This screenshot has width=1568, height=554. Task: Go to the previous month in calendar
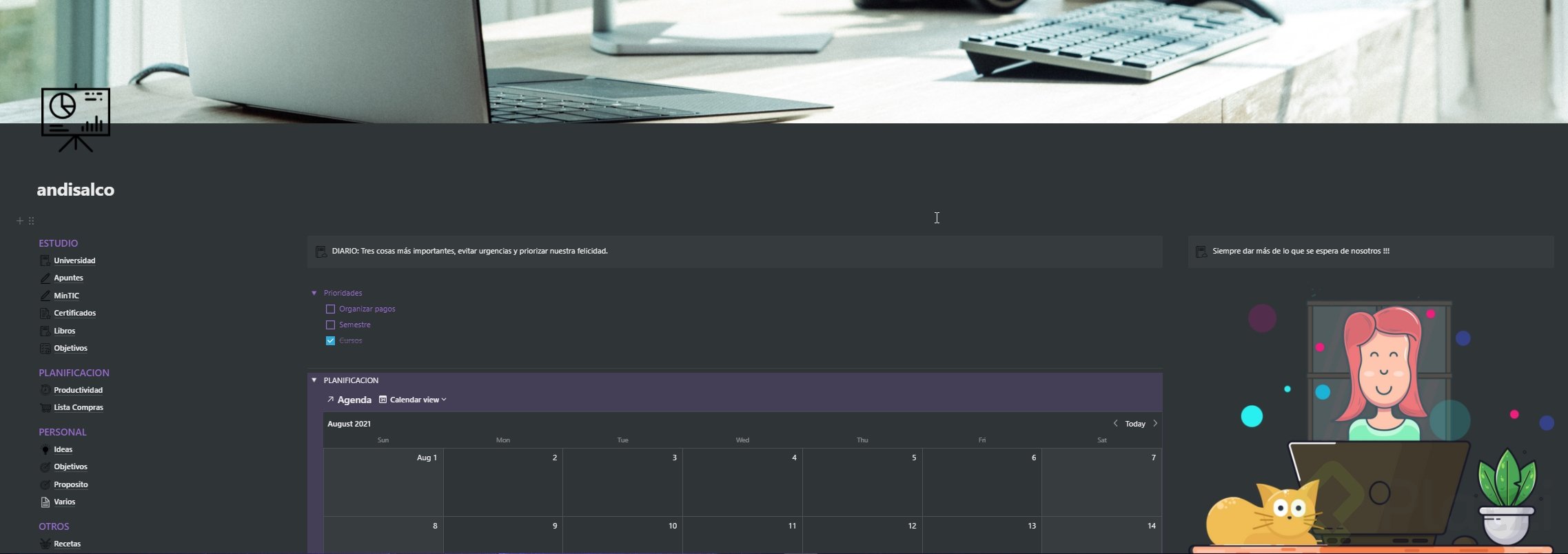(x=1115, y=424)
